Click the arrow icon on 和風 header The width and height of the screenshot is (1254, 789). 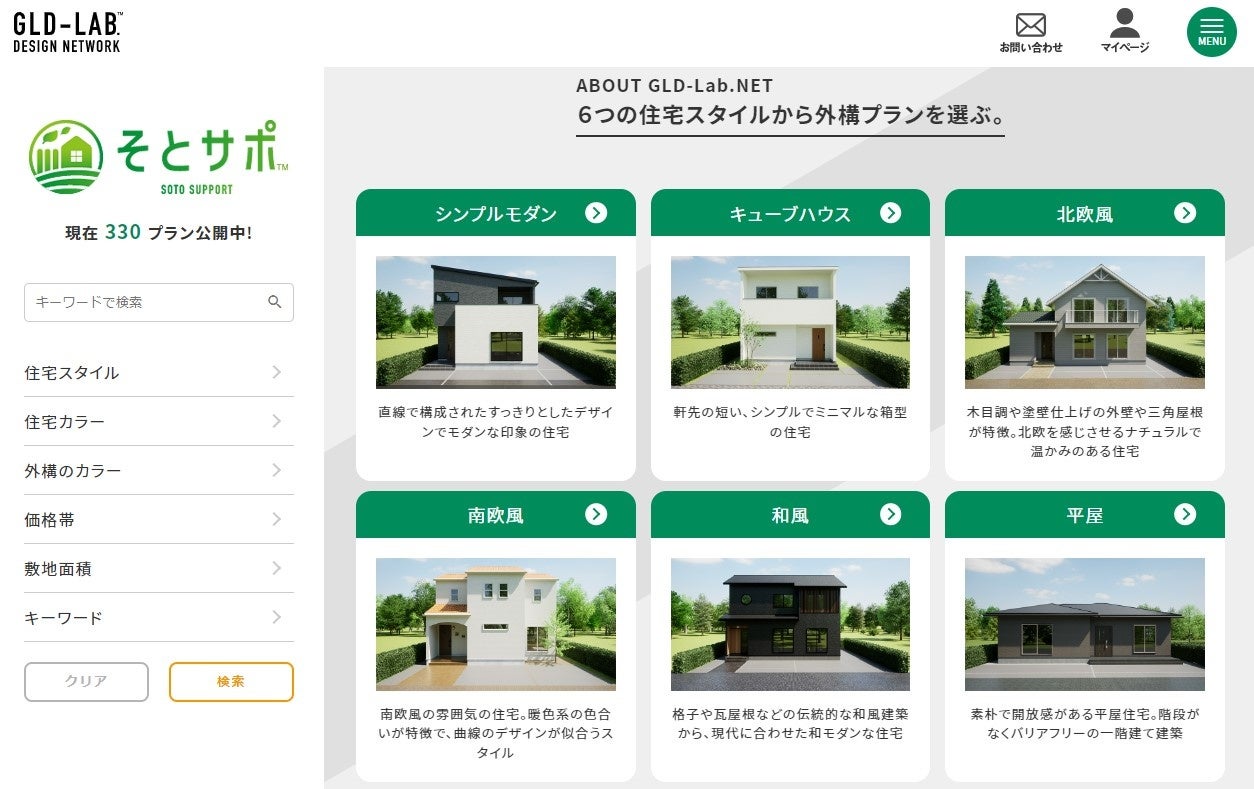891,514
